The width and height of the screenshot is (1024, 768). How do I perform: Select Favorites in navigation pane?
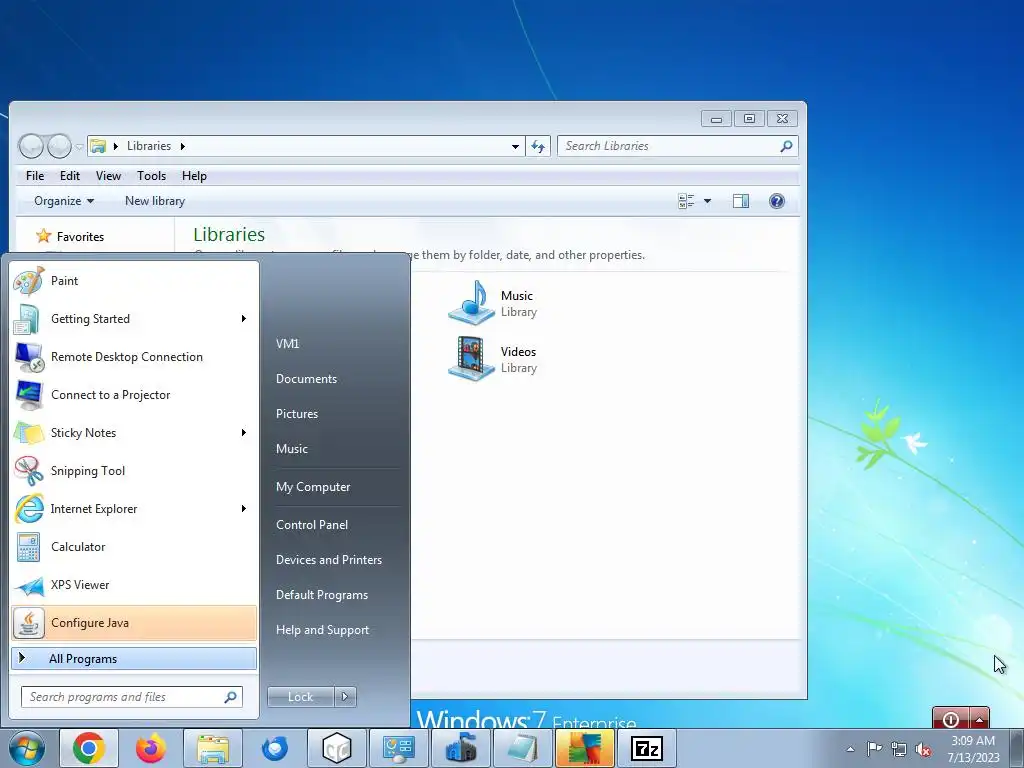pyautogui.click(x=80, y=236)
